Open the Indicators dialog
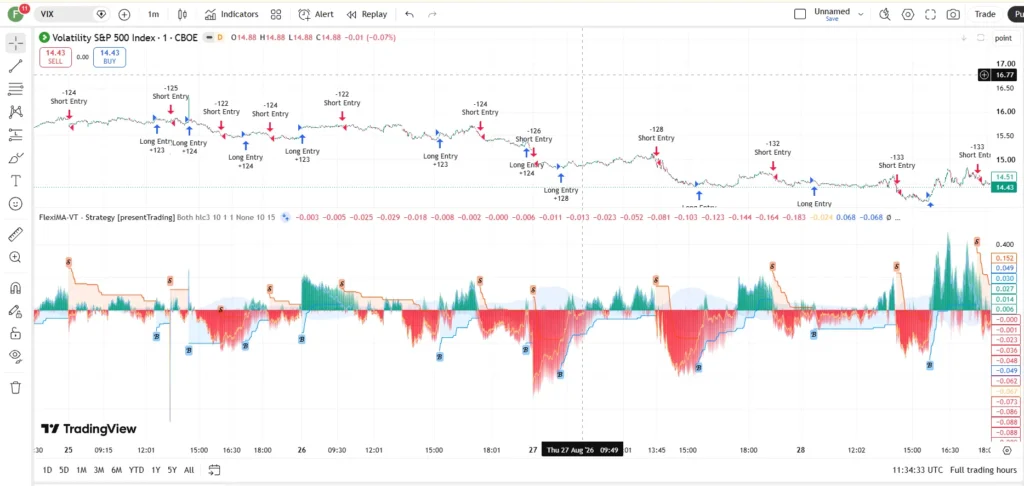This screenshot has width=1024, height=486. [231, 14]
